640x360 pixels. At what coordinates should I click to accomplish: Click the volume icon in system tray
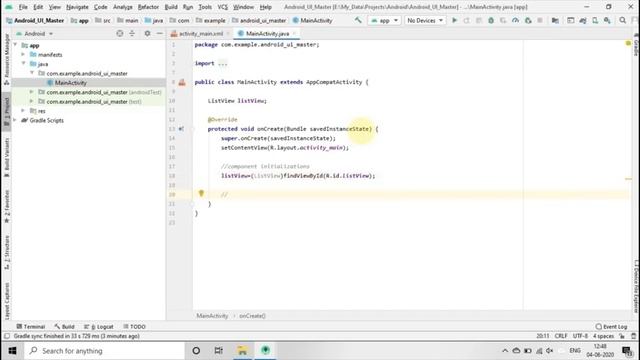[550, 351]
